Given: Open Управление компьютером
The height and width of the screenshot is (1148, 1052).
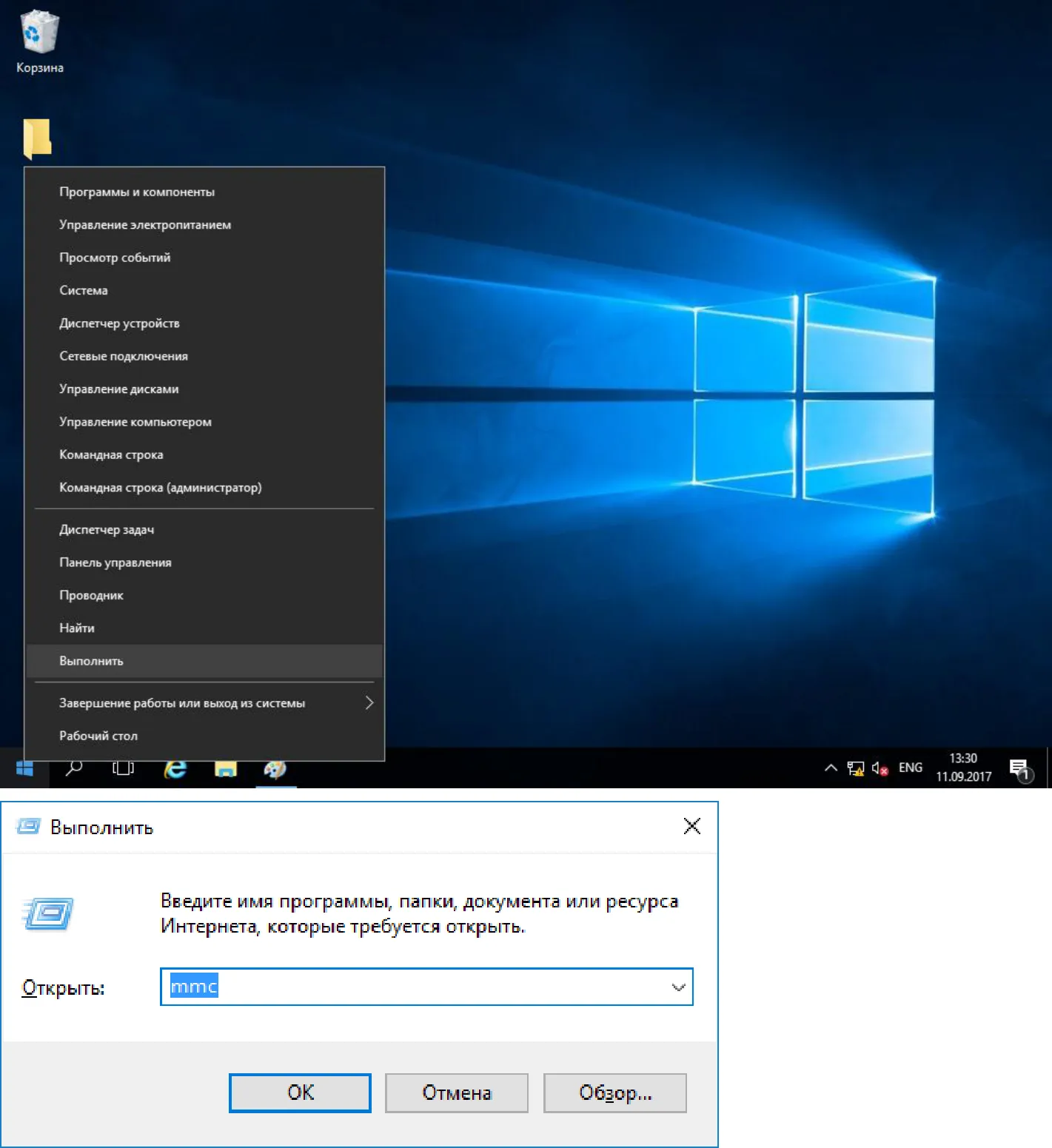Looking at the screenshot, I should (204, 422).
